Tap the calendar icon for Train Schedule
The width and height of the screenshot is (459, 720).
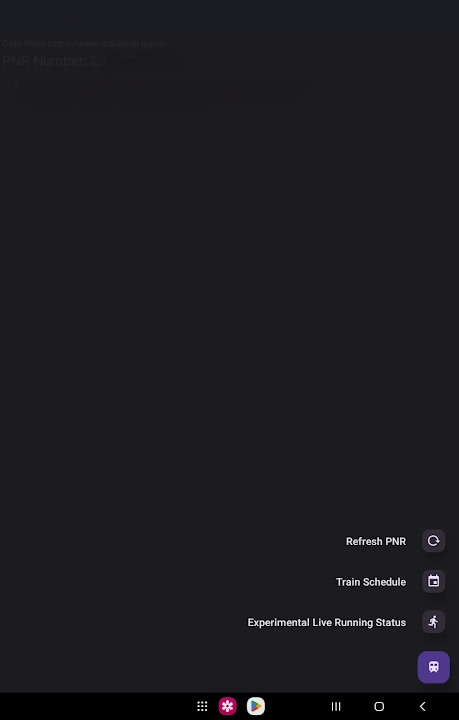click(433, 581)
